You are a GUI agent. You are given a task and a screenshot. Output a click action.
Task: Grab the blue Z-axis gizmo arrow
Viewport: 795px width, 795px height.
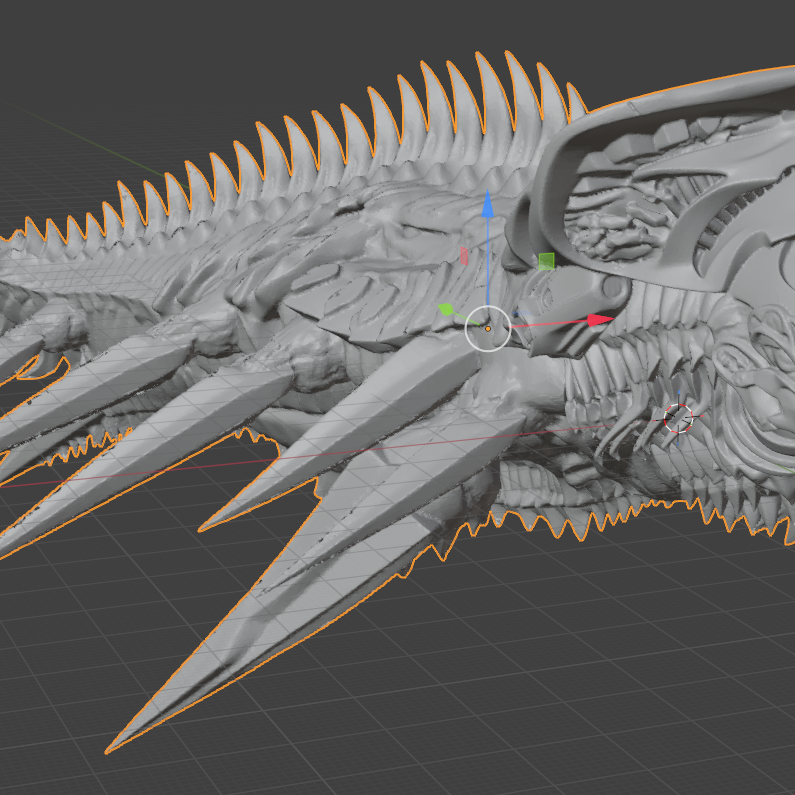[x=487, y=204]
